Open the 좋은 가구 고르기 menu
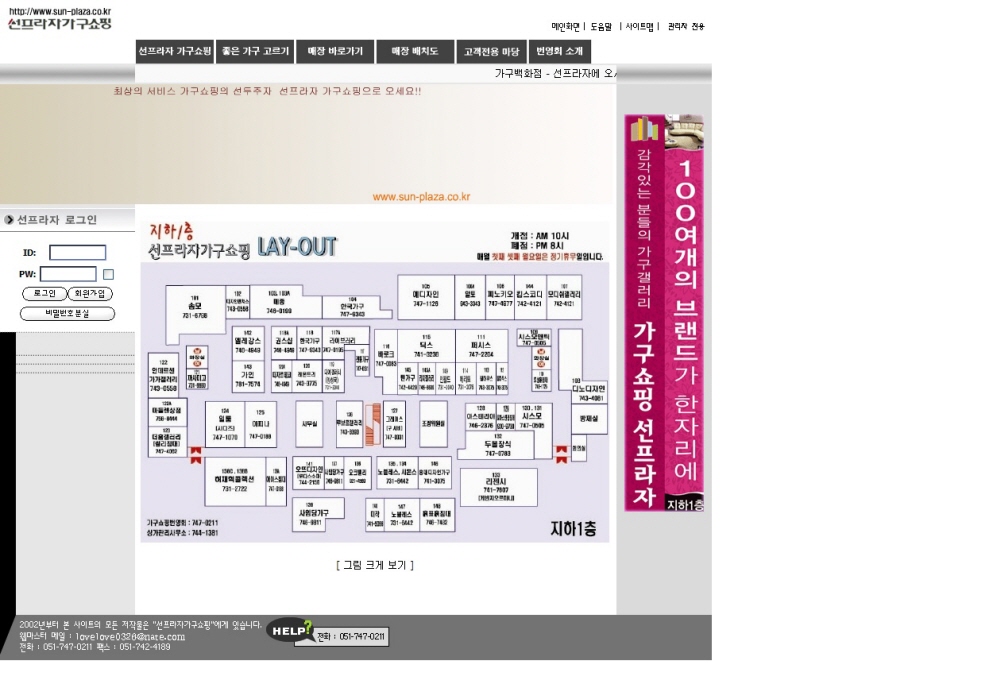Viewport: 1000px width, 686px height. [255, 51]
